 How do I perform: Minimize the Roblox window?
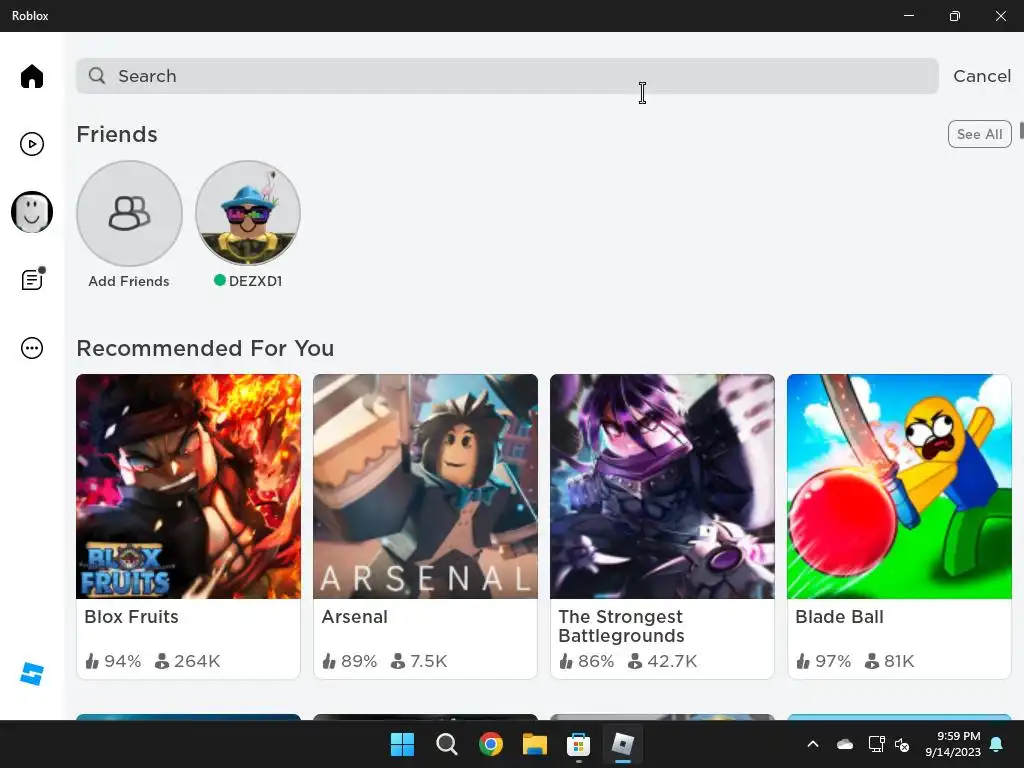coord(909,16)
